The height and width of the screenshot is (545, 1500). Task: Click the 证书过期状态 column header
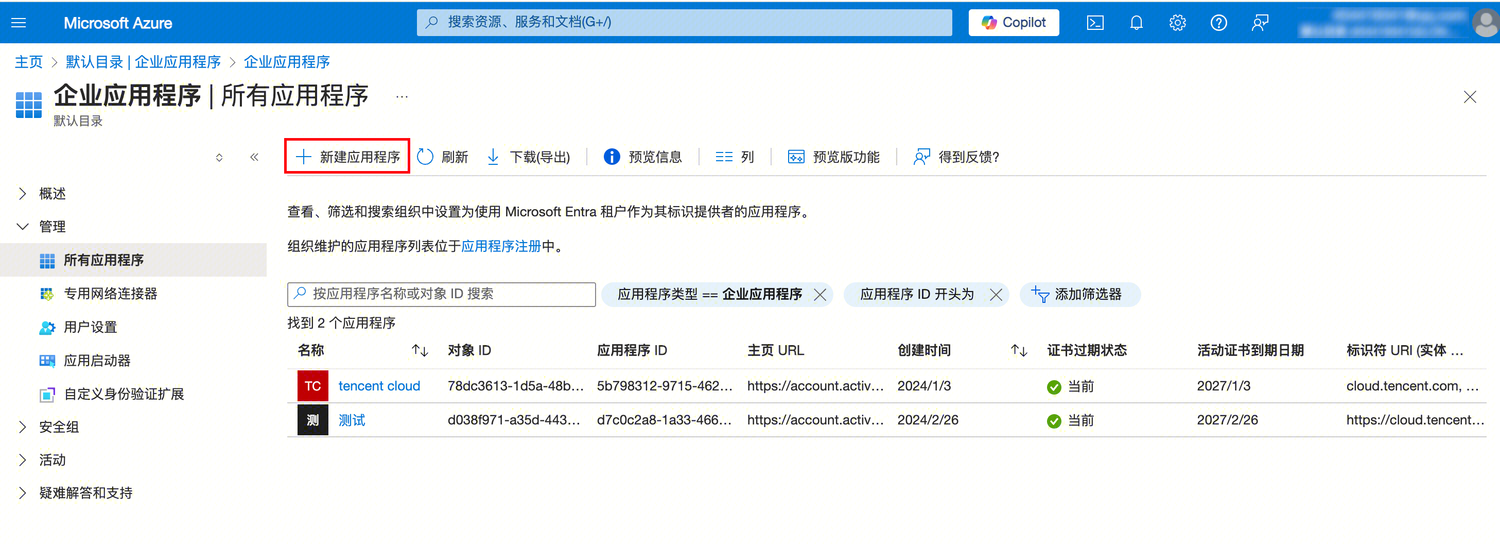pos(1087,351)
